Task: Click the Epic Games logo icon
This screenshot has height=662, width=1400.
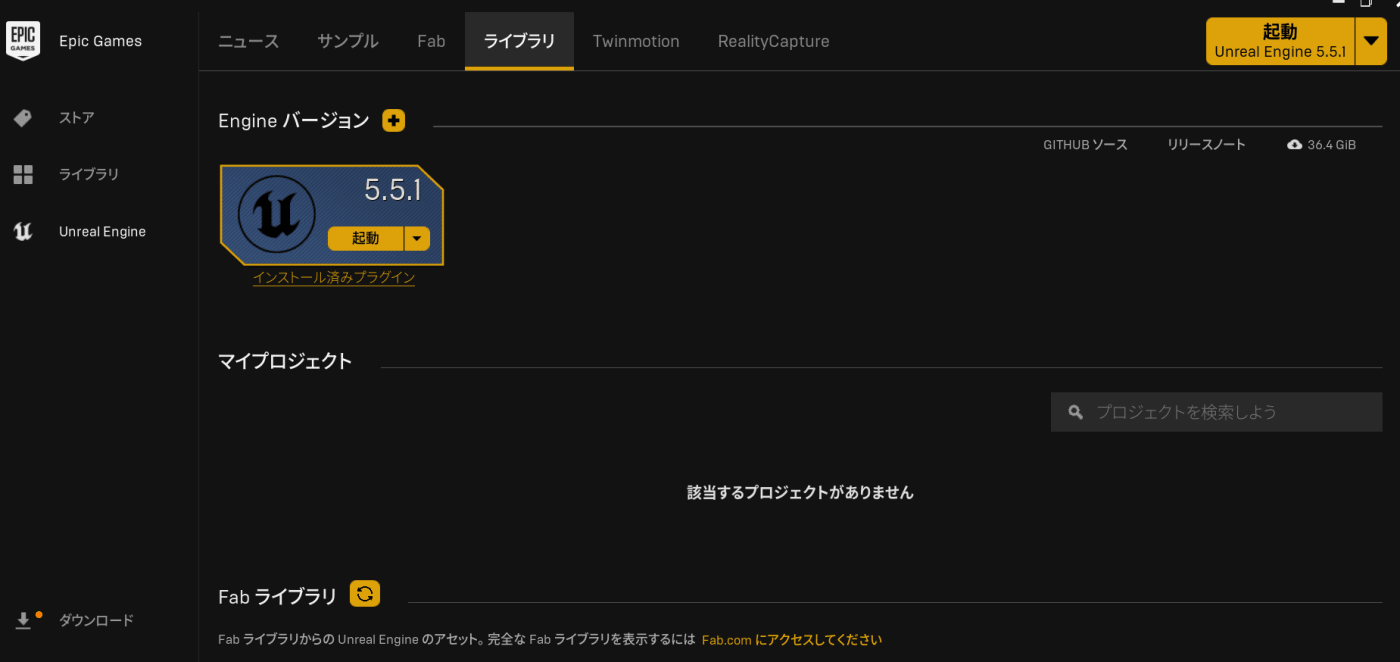Action: (23, 41)
